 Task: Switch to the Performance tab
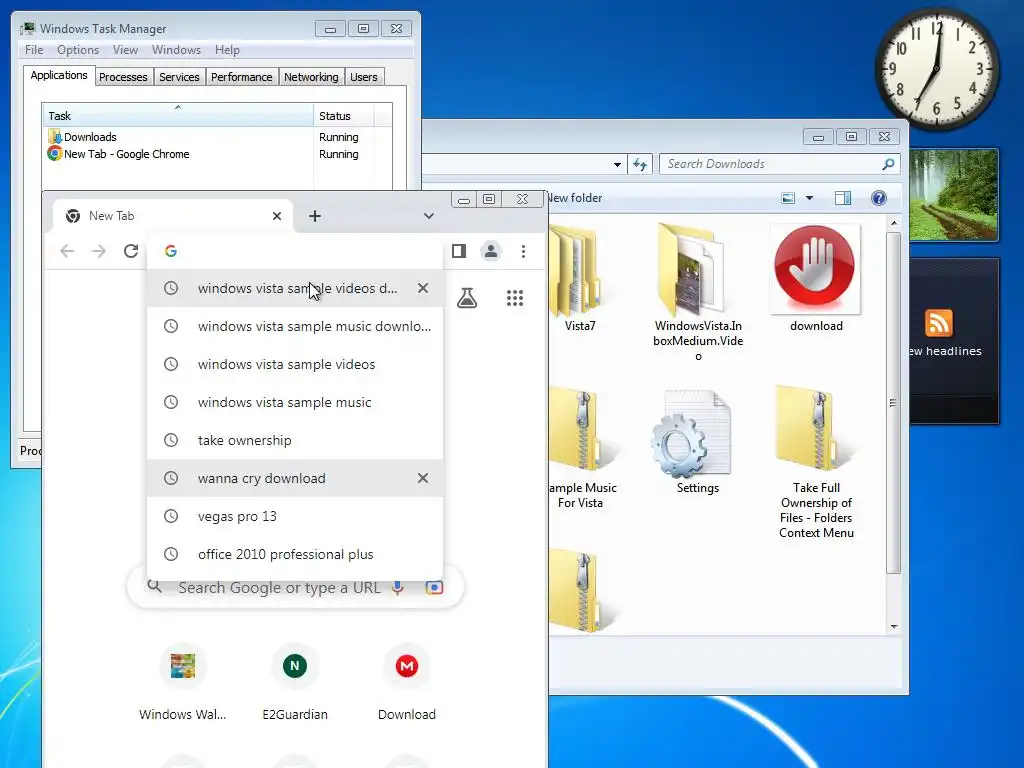(x=241, y=77)
